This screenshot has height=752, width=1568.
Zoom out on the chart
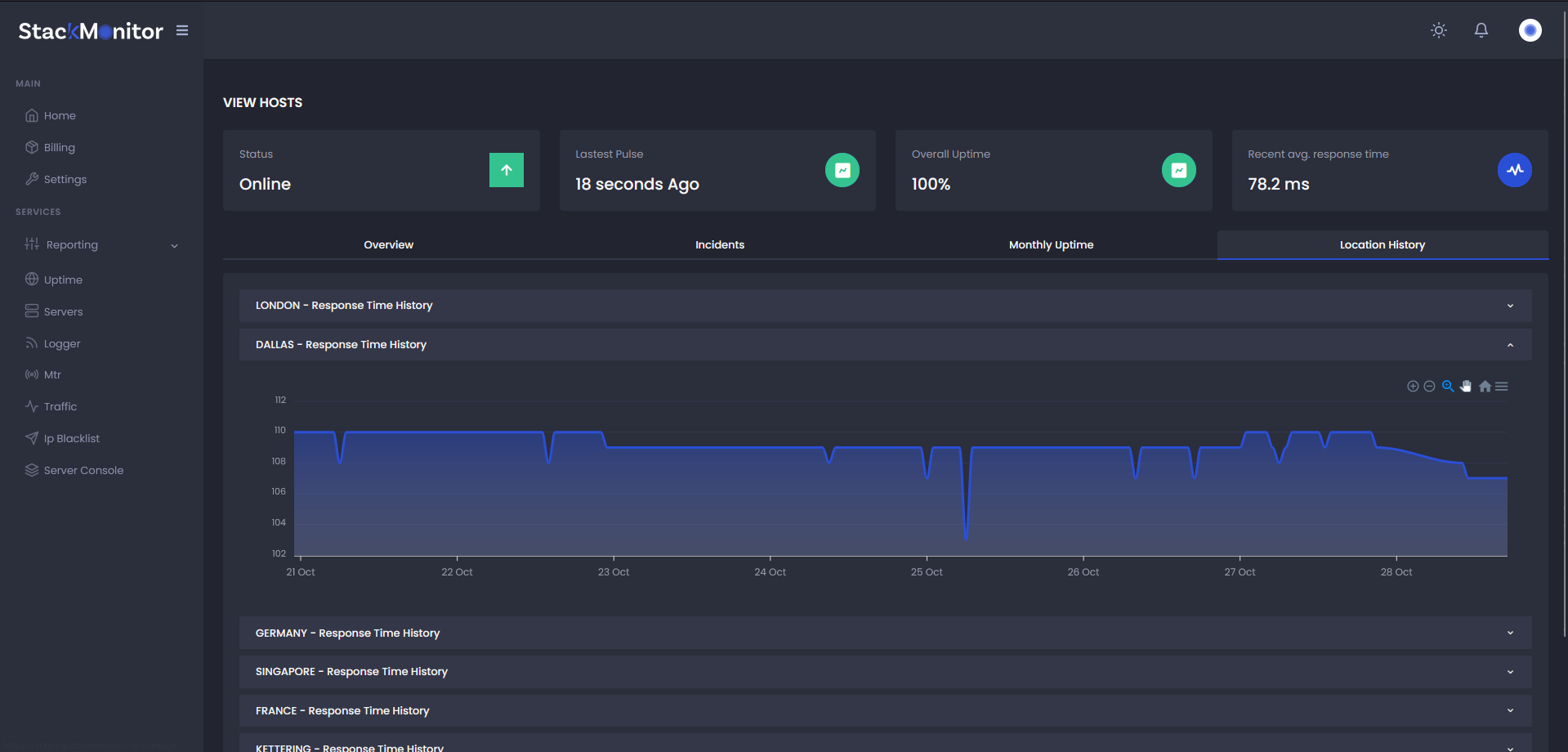tap(1429, 386)
